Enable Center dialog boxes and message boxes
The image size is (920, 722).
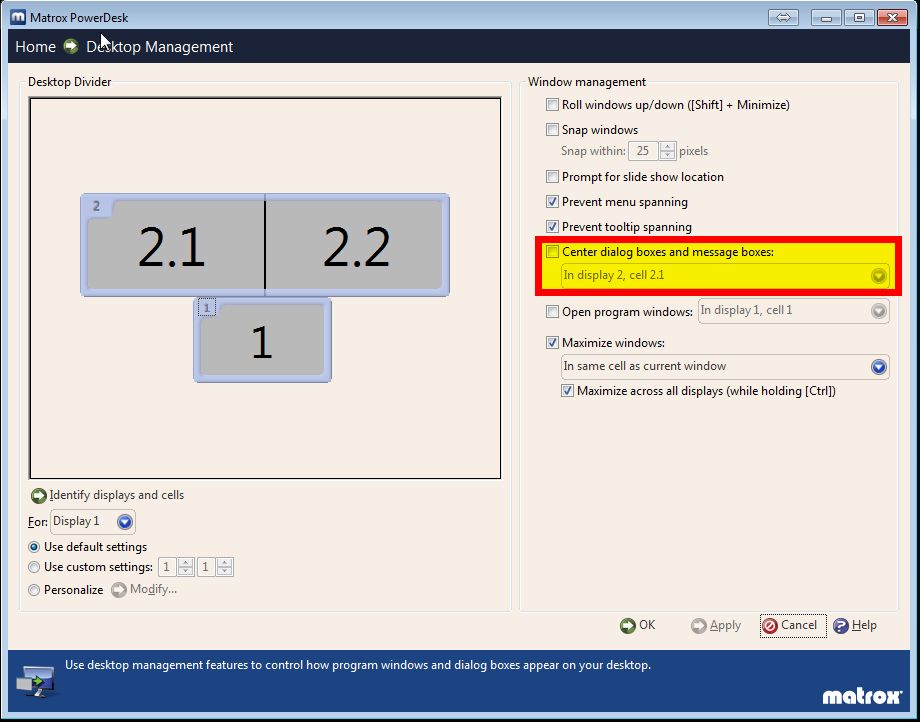552,252
